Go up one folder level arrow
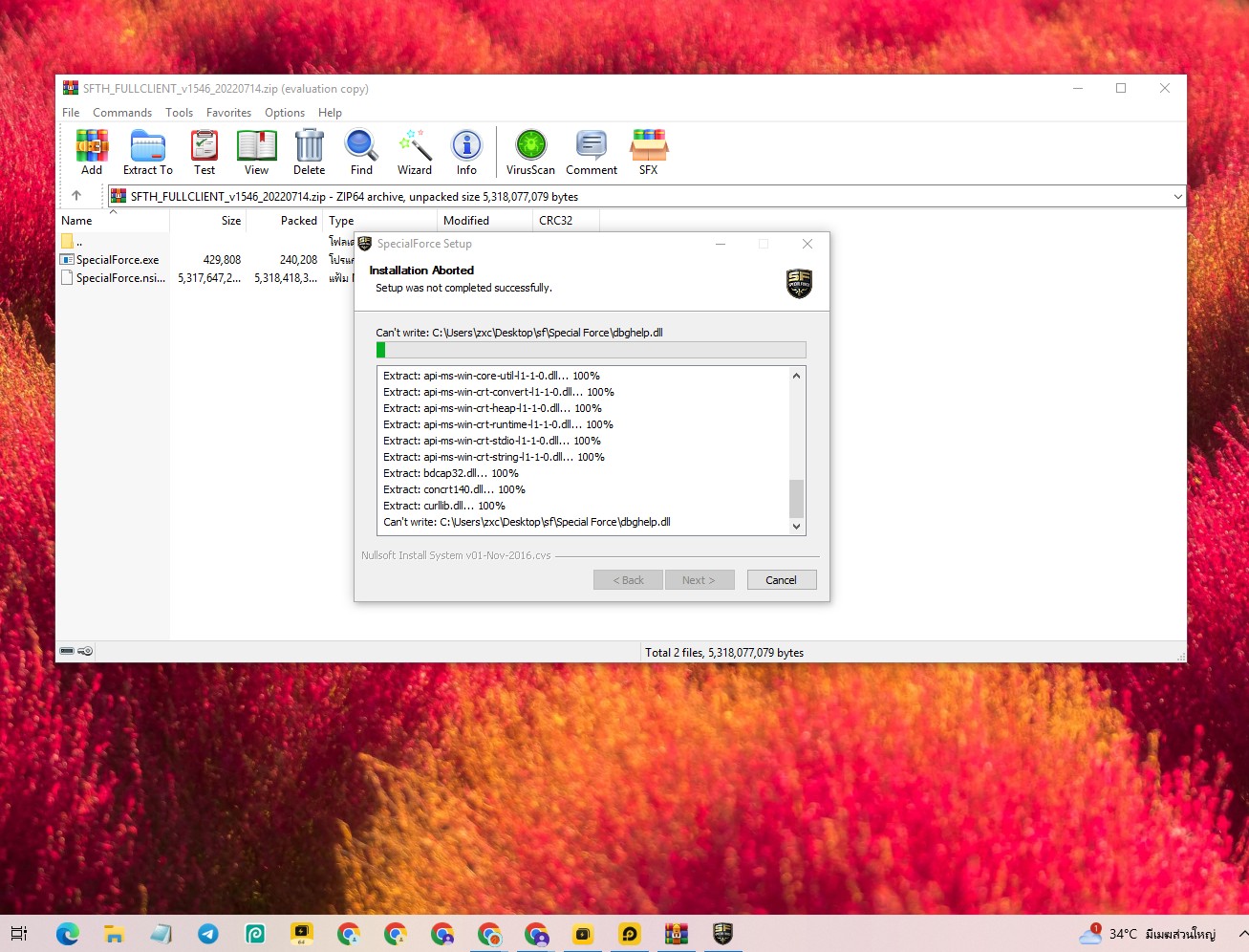Image resolution: width=1249 pixels, height=952 pixels. [x=76, y=196]
